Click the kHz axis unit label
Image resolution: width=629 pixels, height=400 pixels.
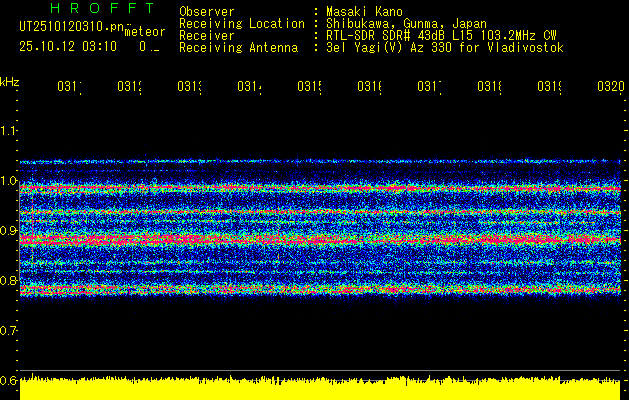[x=10, y=82]
